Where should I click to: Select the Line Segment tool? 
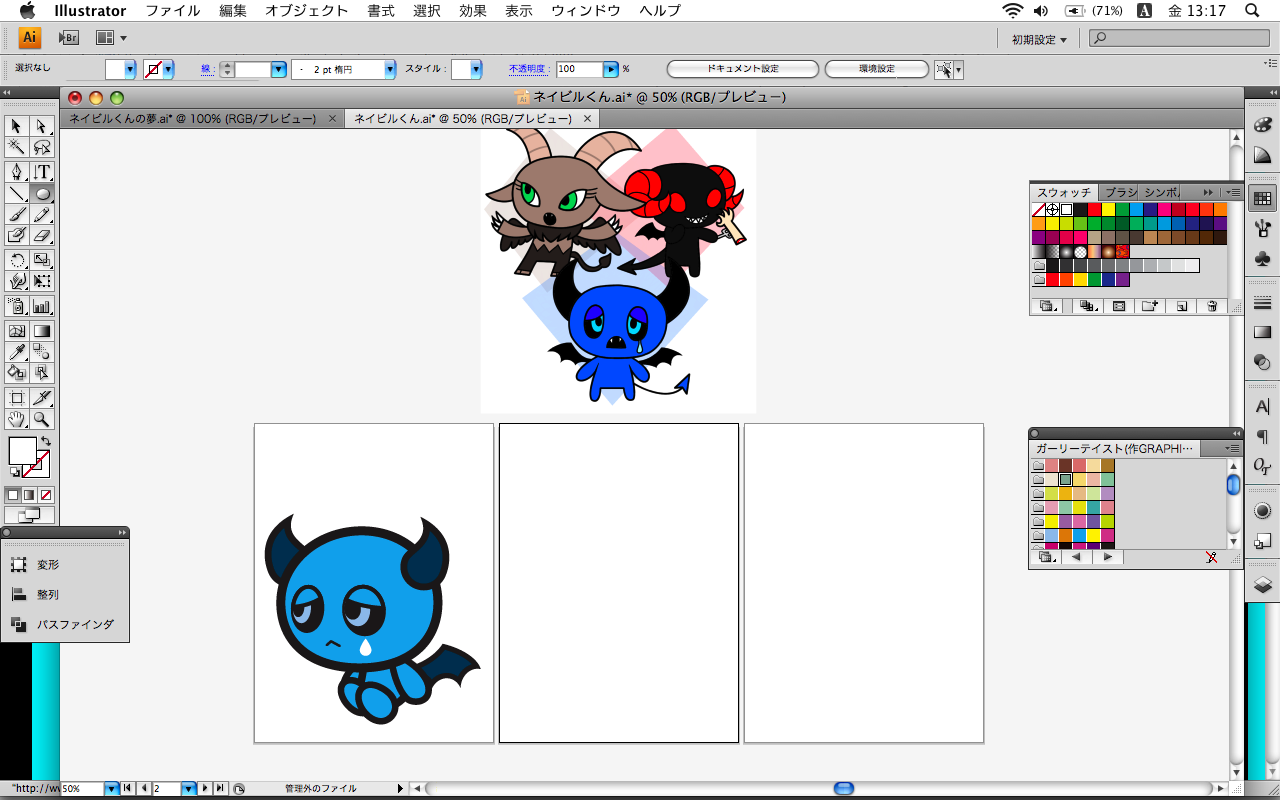17,193
